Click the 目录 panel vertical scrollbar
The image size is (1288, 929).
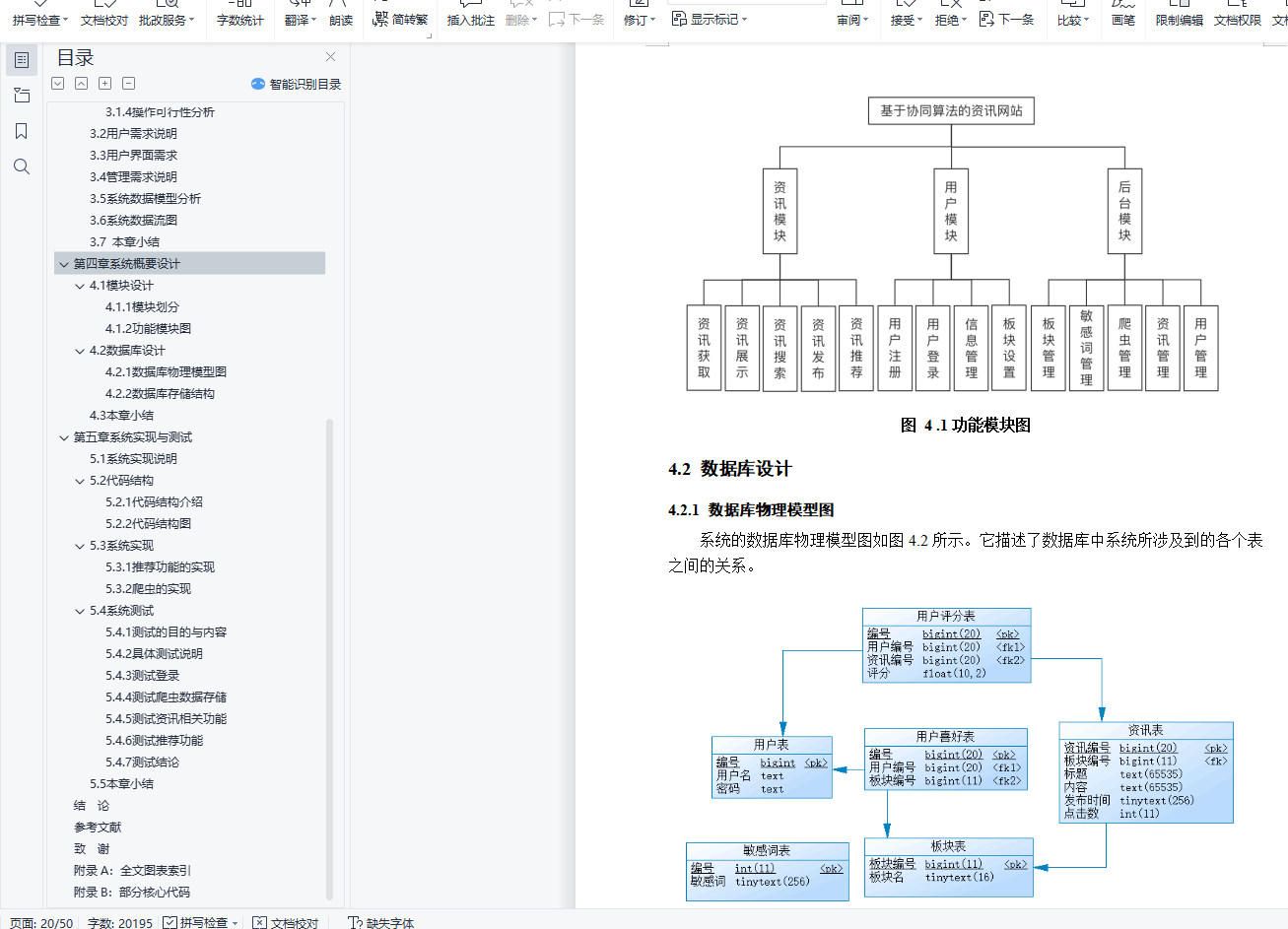pyautogui.click(x=329, y=660)
